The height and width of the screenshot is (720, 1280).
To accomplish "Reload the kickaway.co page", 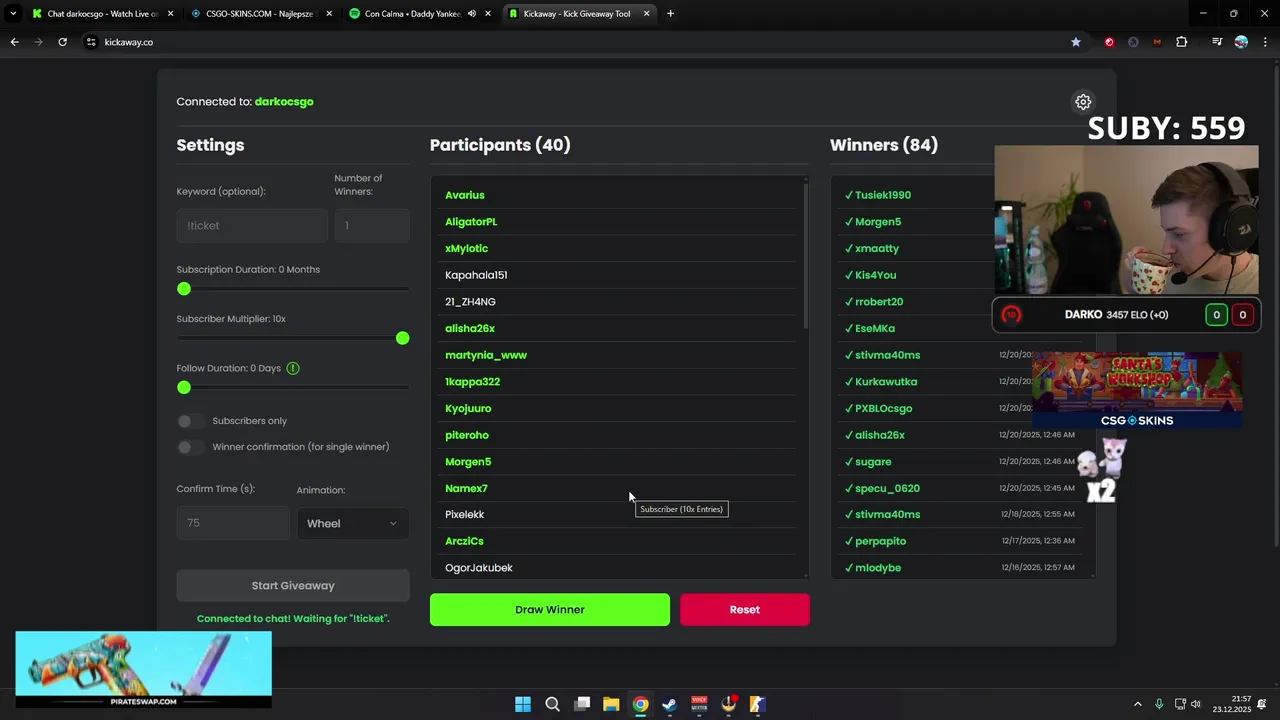I will (62, 42).
